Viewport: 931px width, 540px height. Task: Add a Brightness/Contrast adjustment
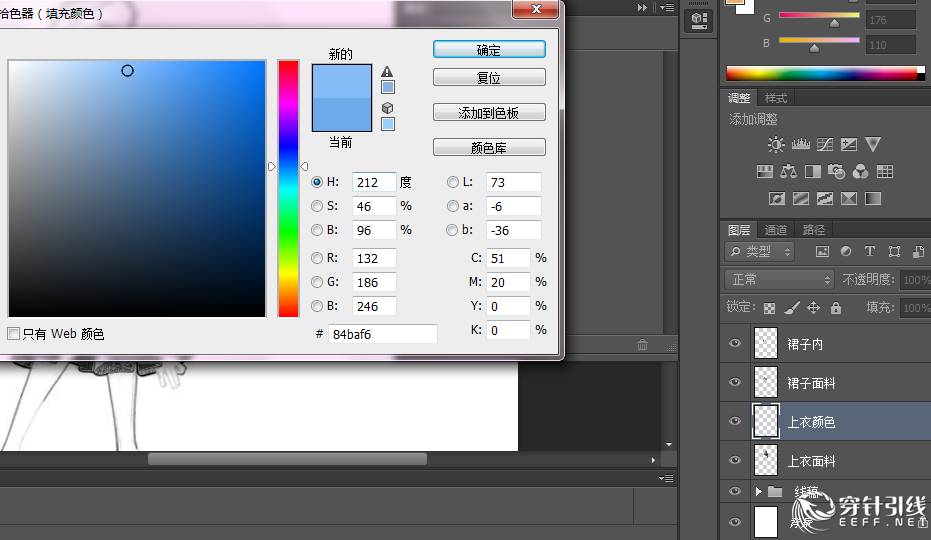776,145
